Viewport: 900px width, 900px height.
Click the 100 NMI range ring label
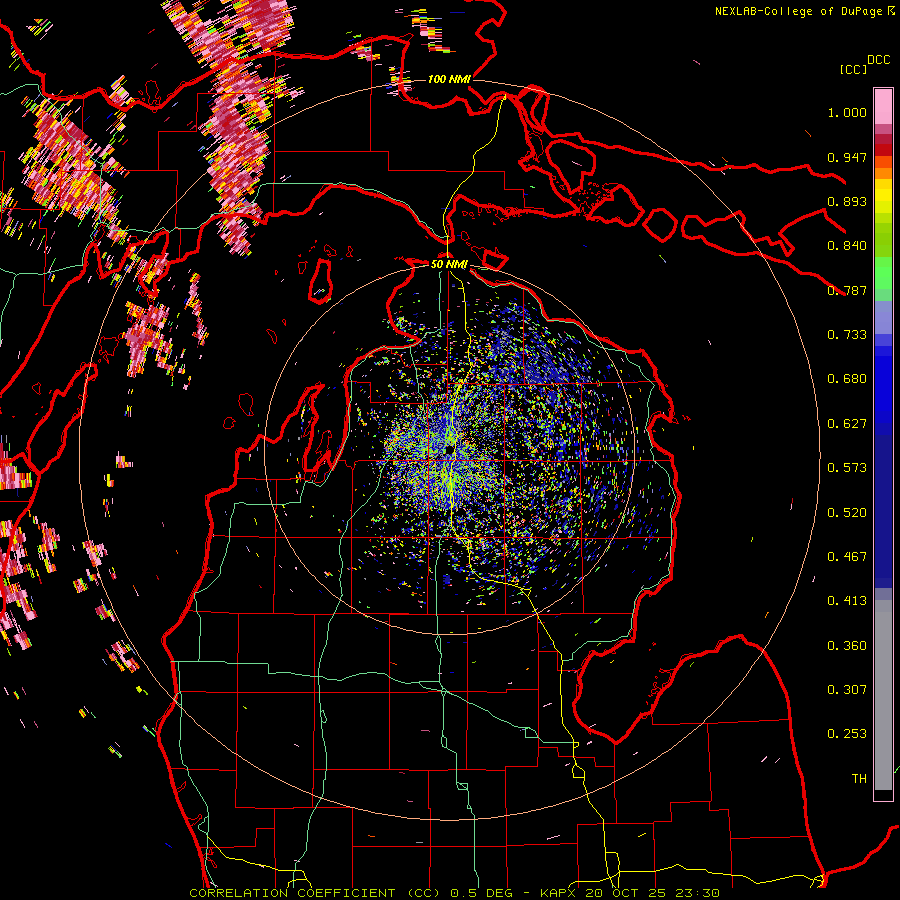tap(449, 79)
